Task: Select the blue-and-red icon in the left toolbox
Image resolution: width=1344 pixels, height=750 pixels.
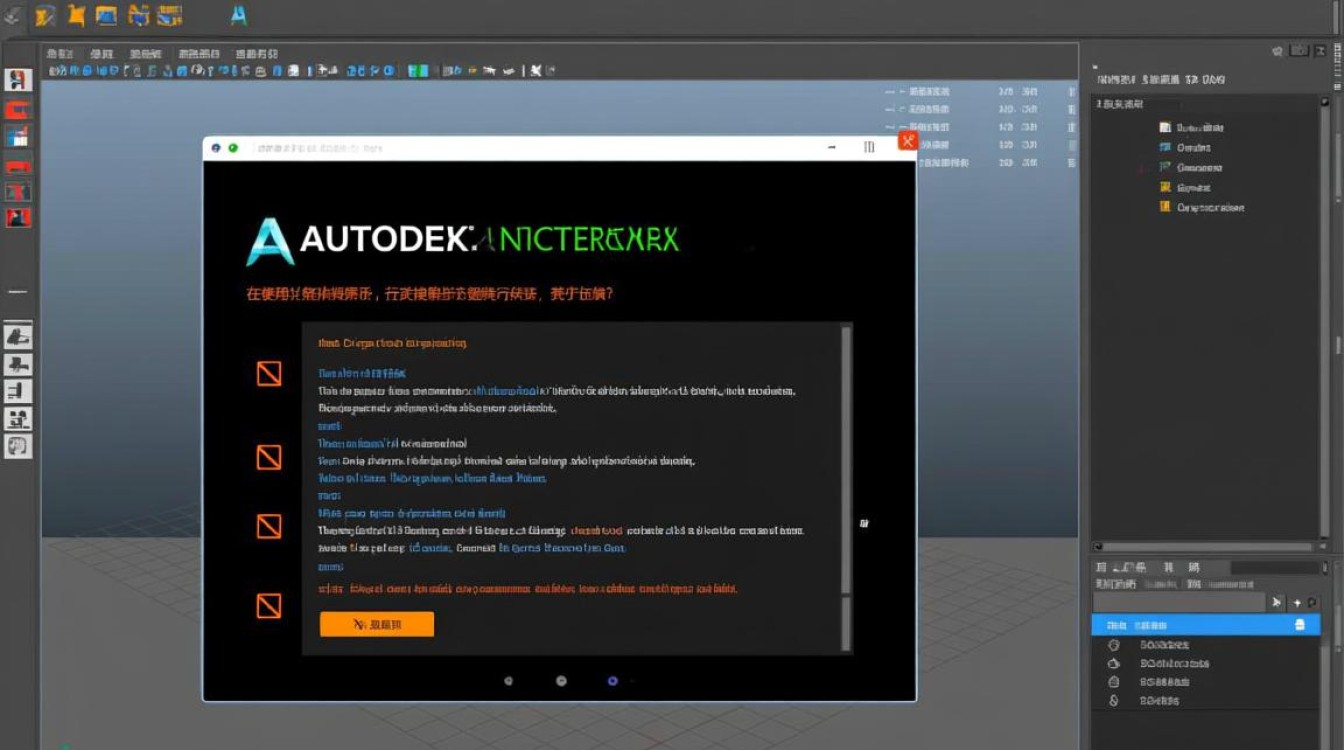Action: coord(18,136)
